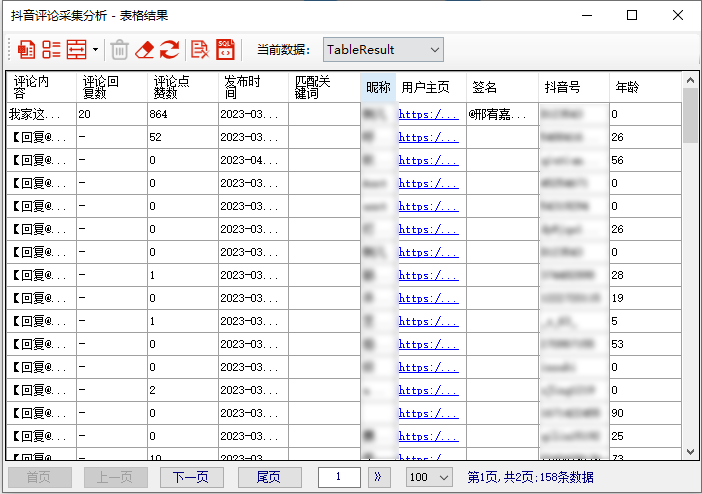Image resolution: width=702 pixels, height=494 pixels.
Task: Click the trash delete icon
Action: pos(119,49)
